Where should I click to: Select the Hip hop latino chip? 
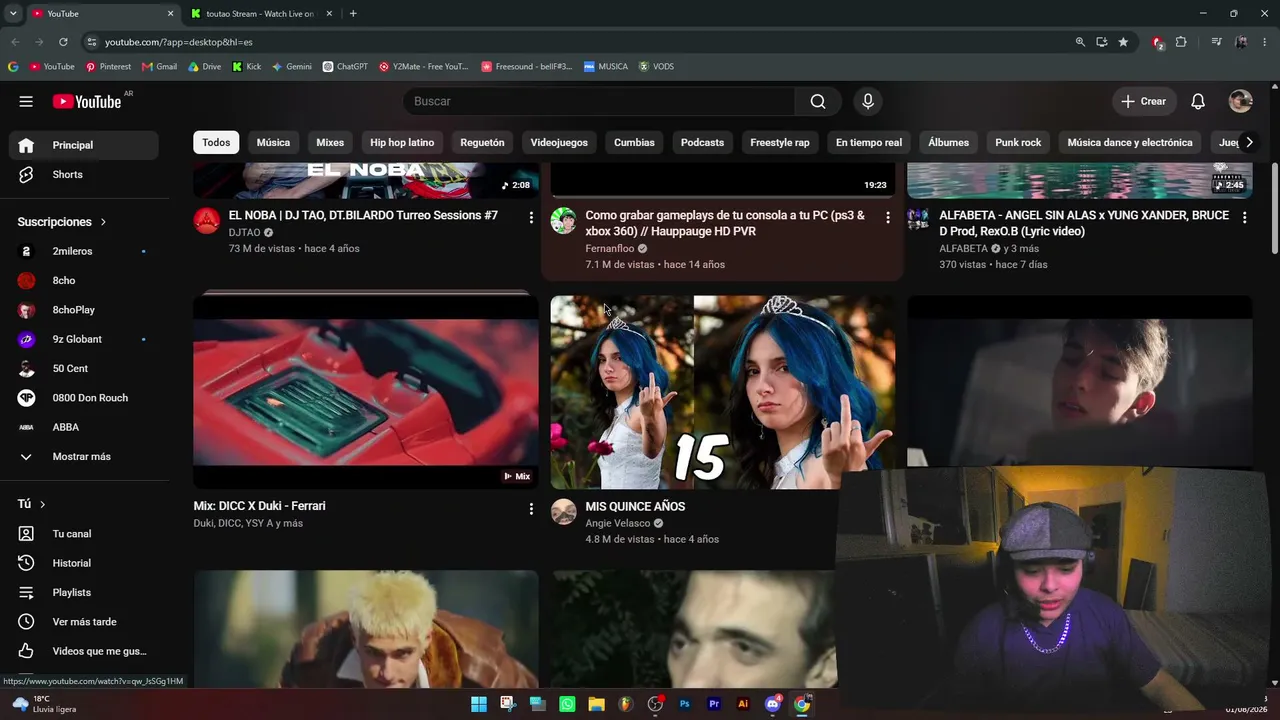tap(402, 142)
